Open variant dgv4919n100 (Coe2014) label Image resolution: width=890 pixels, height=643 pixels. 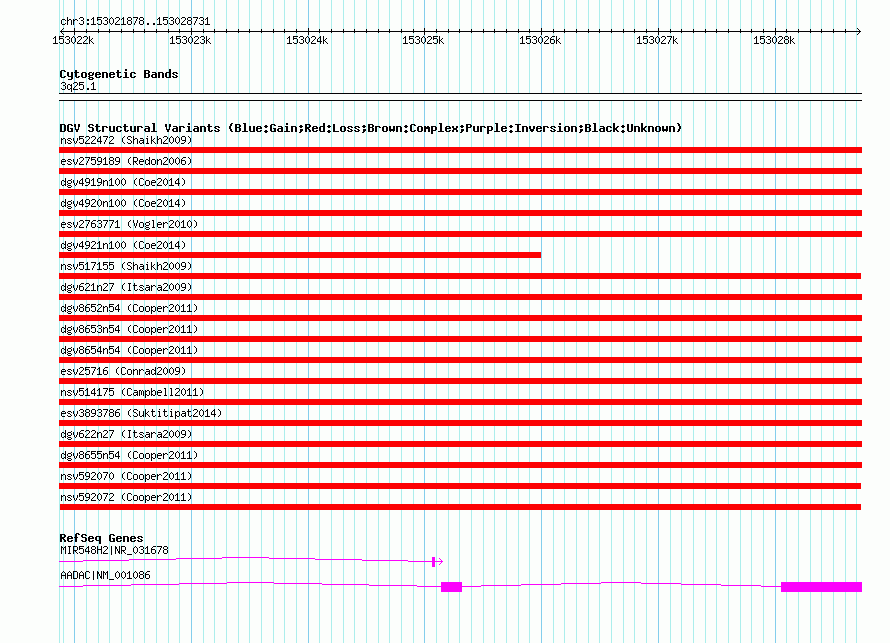(123, 182)
